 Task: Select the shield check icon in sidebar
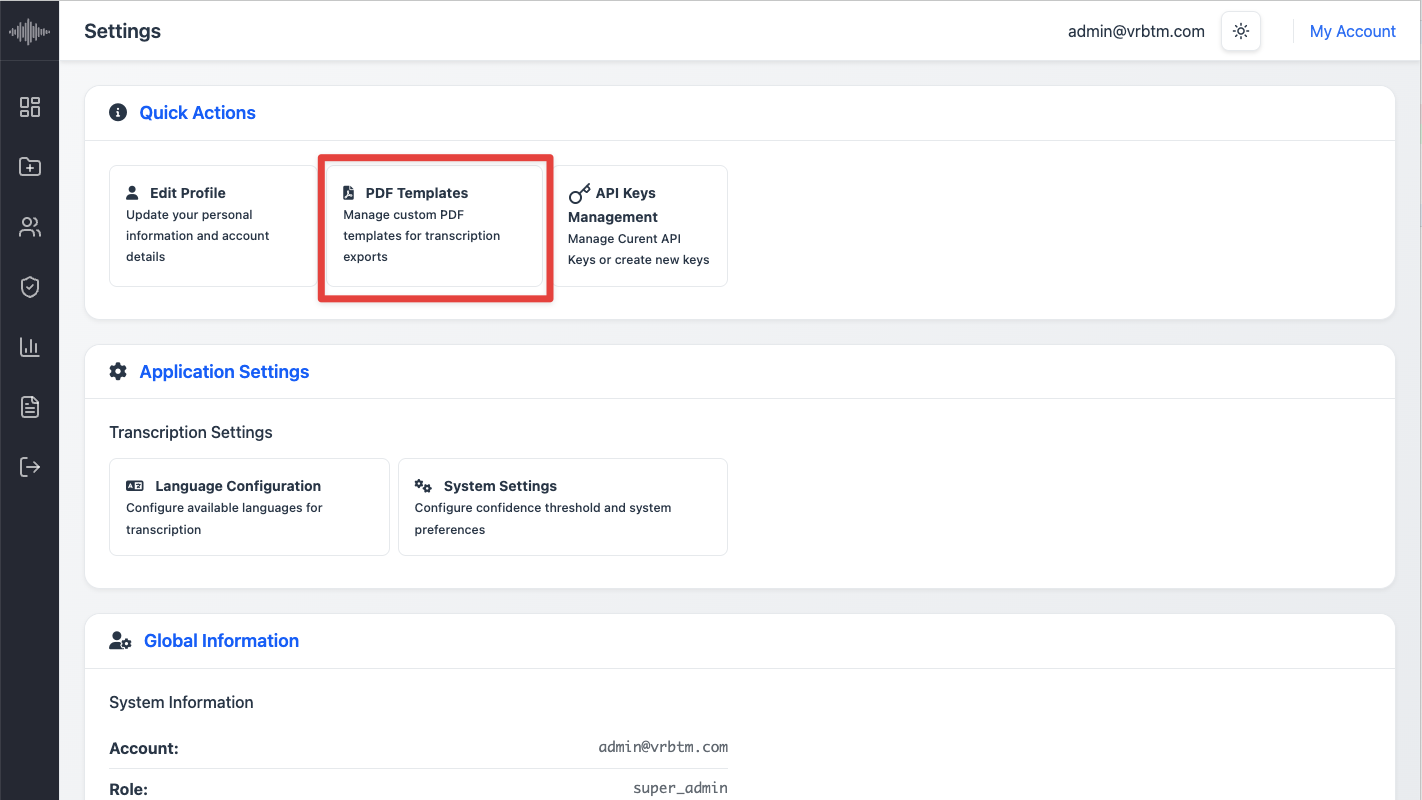30,287
